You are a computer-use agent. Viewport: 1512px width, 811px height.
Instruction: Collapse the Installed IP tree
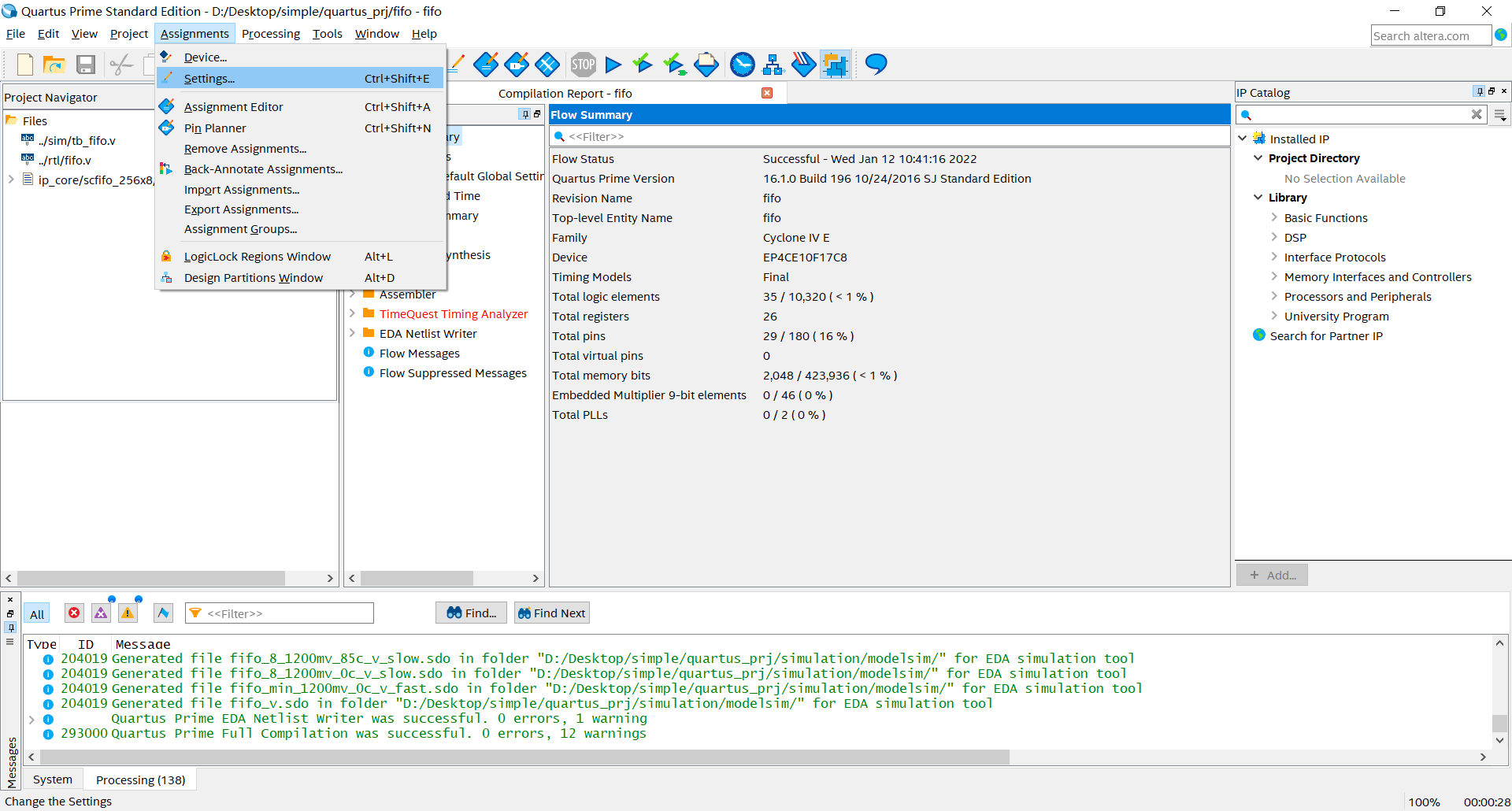click(1242, 138)
